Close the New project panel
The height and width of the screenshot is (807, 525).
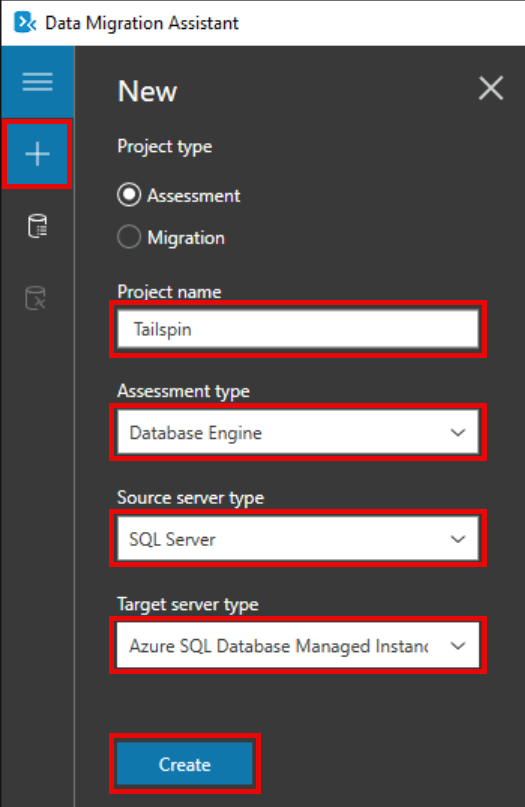click(491, 89)
